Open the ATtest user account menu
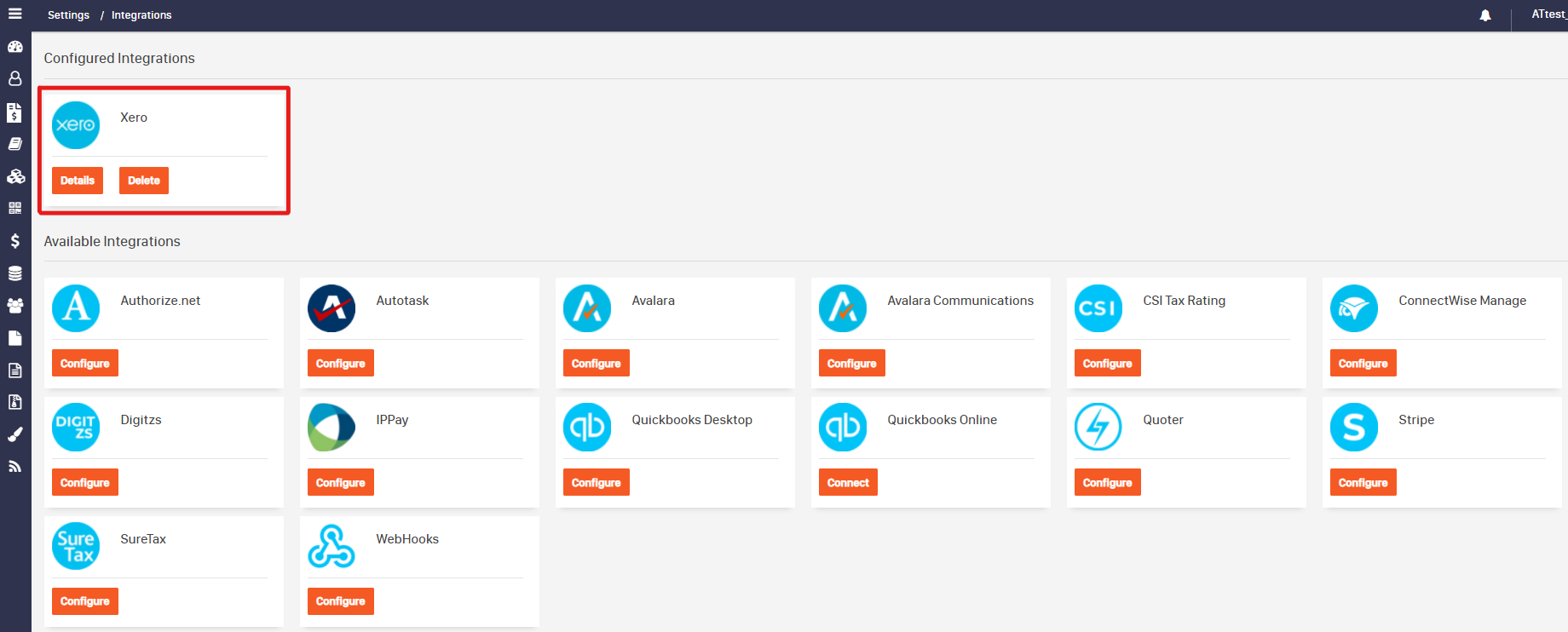1568x632 pixels. [x=1549, y=14]
